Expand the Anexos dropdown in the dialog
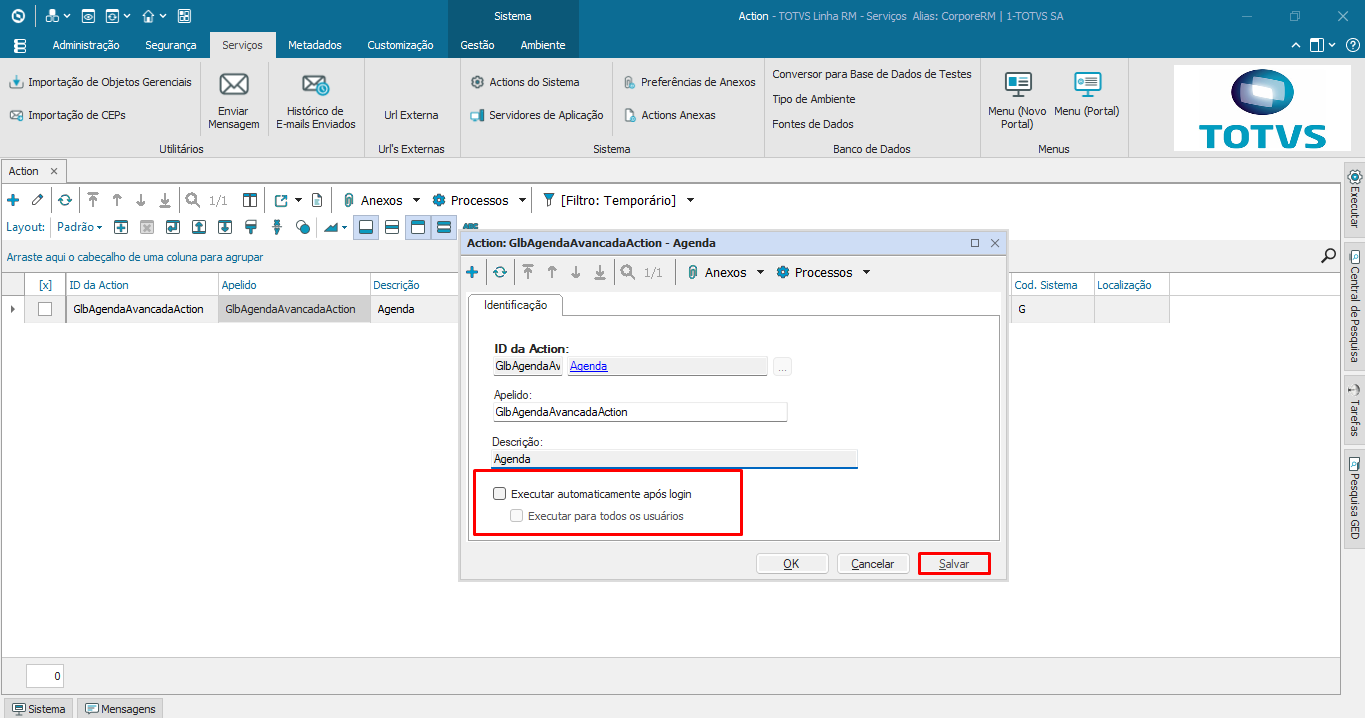Viewport: 1365px width, 718px height. [x=760, y=272]
